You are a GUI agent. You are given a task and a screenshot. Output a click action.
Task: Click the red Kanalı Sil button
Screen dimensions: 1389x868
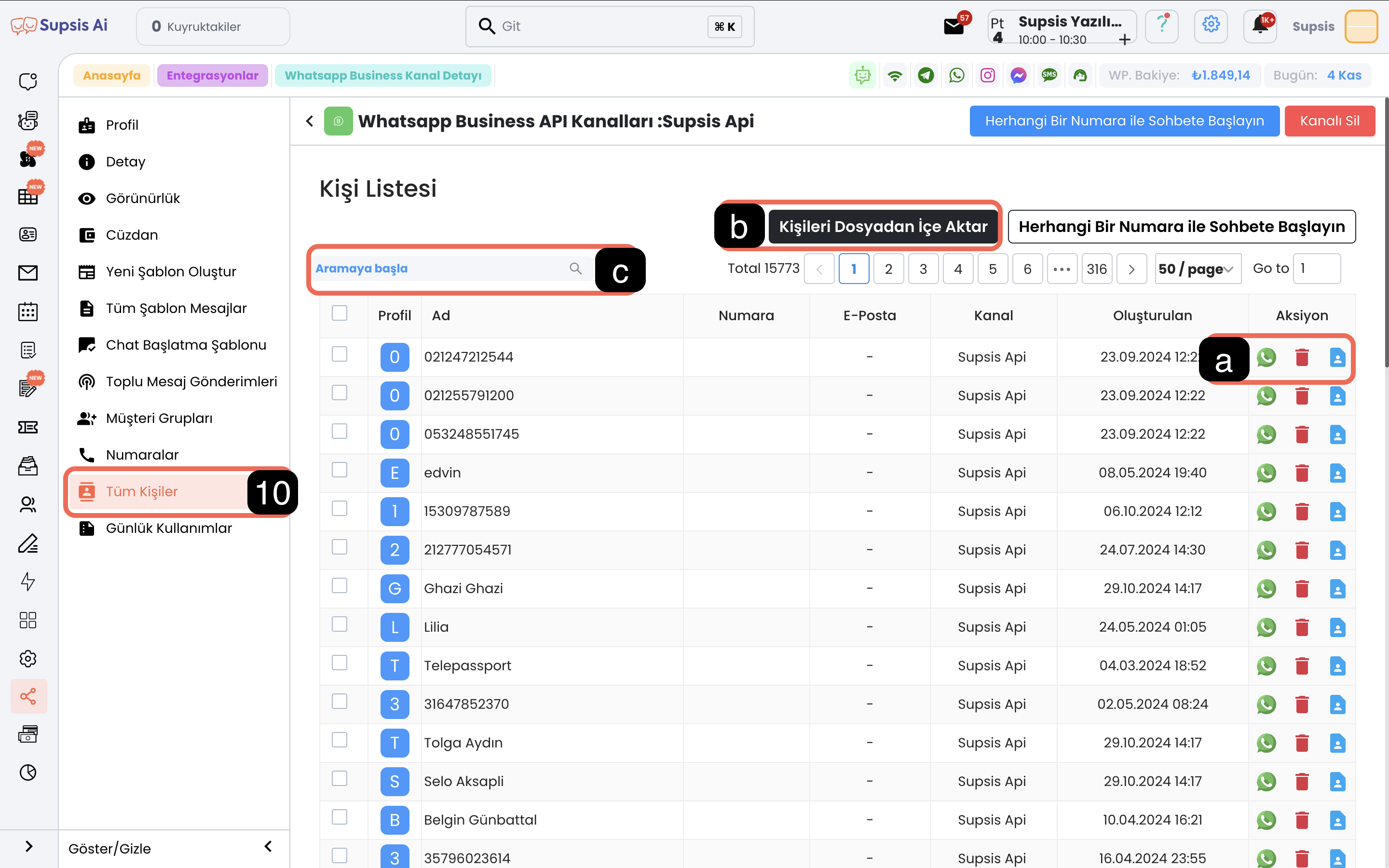[1329, 121]
